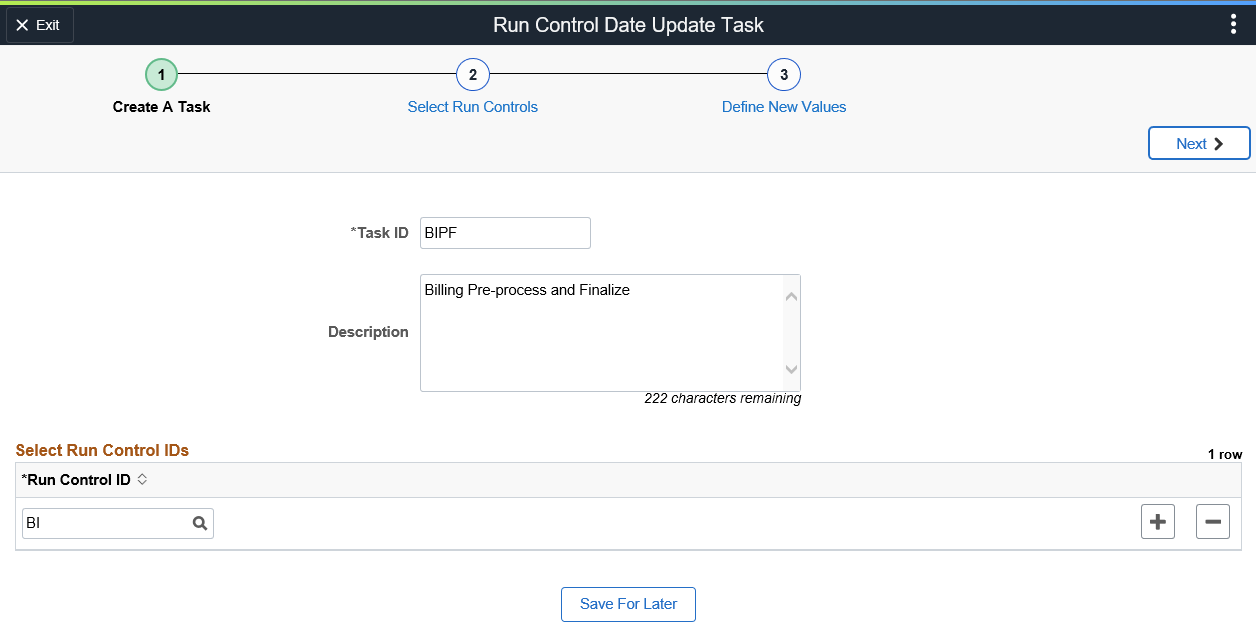Select step 2 circle for Select Run Controls
The height and width of the screenshot is (631, 1256).
[x=472, y=74]
